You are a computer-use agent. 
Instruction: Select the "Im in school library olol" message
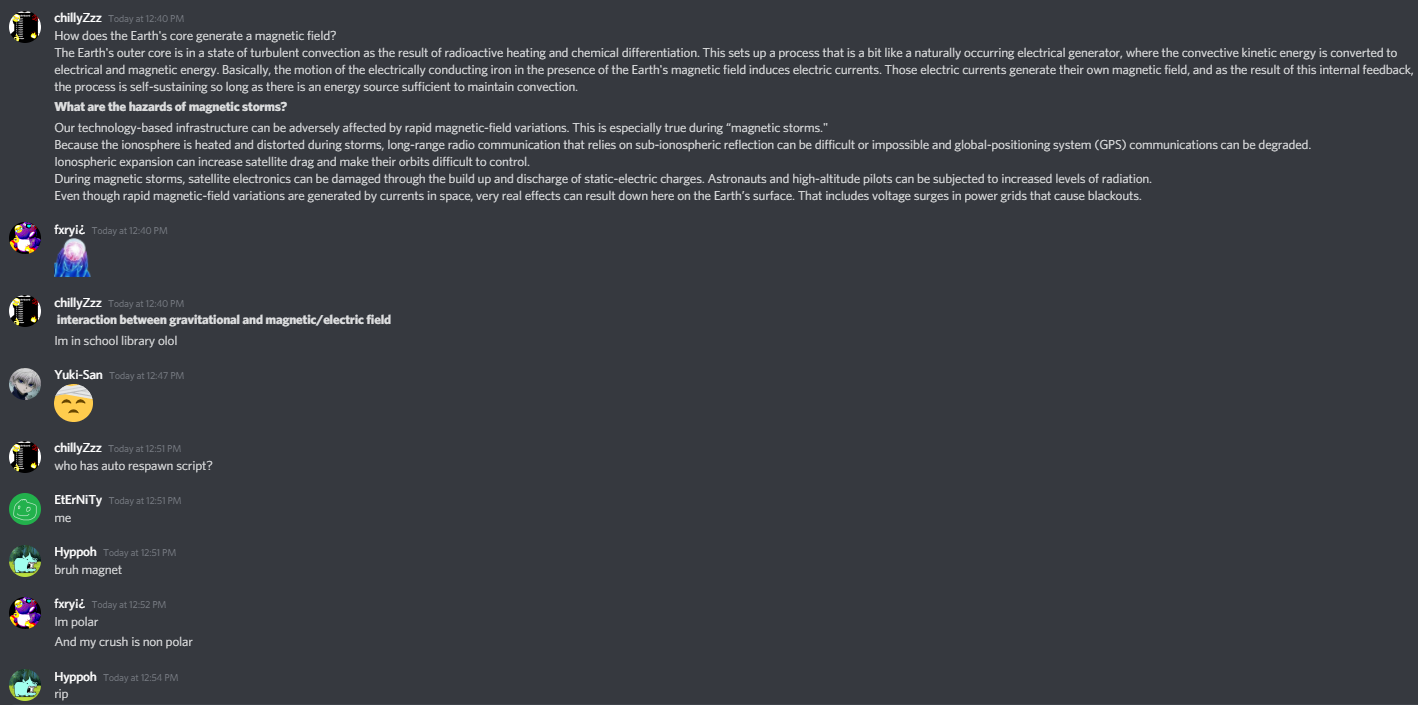116,341
